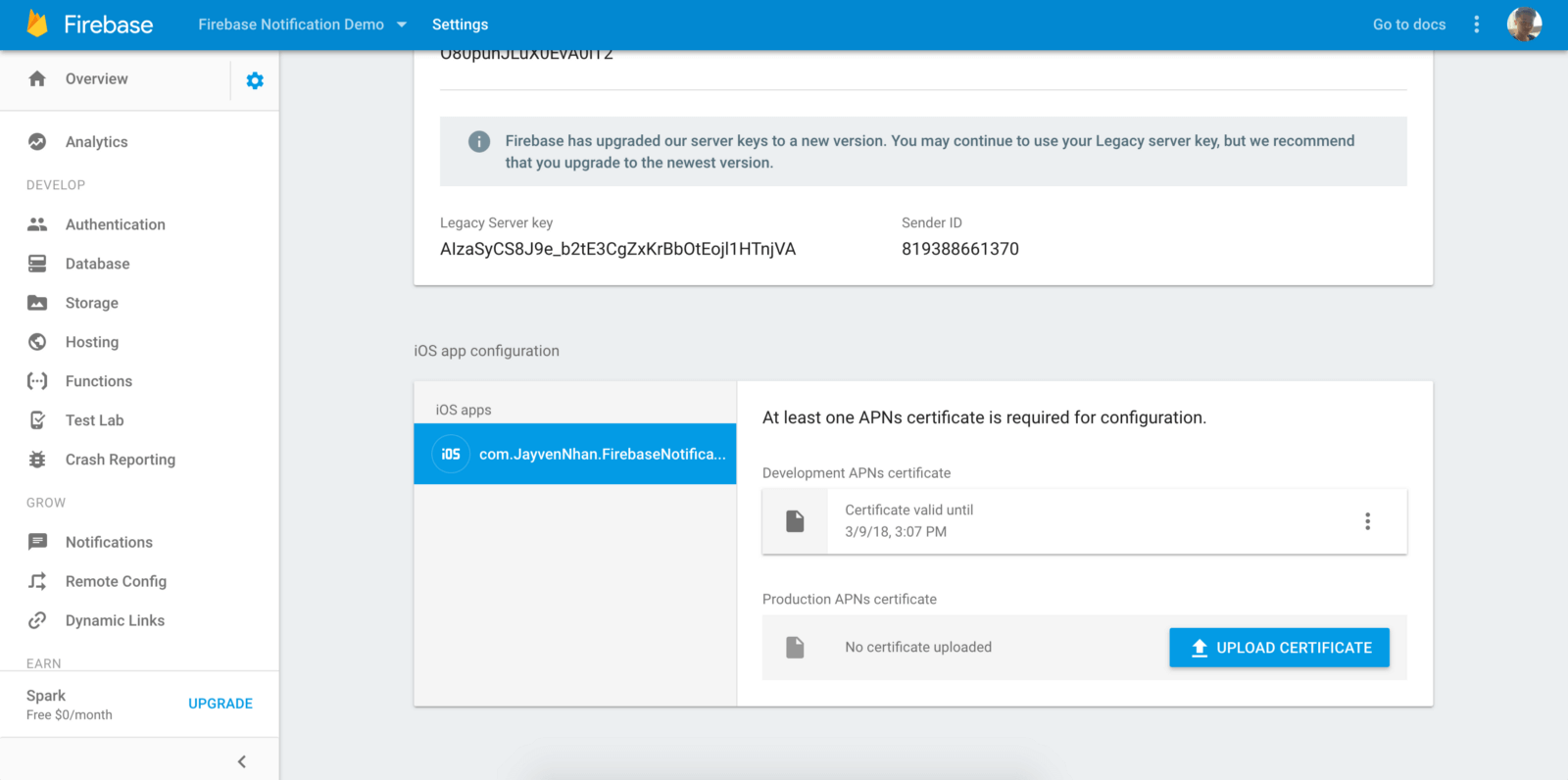The height and width of the screenshot is (780, 1568).
Task: Click the 'At least one APNs certificate' message
Action: [x=984, y=417]
